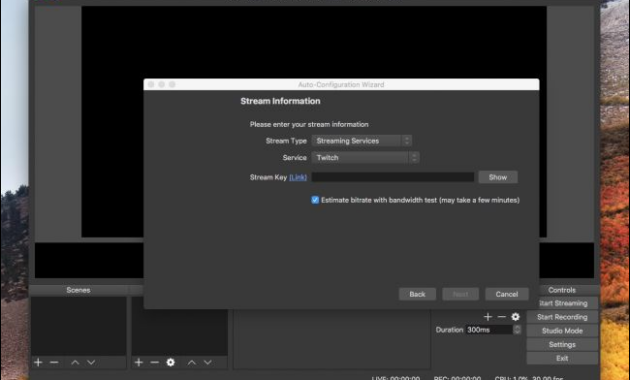
Task: Open the stream key Link
Action: pos(298,177)
